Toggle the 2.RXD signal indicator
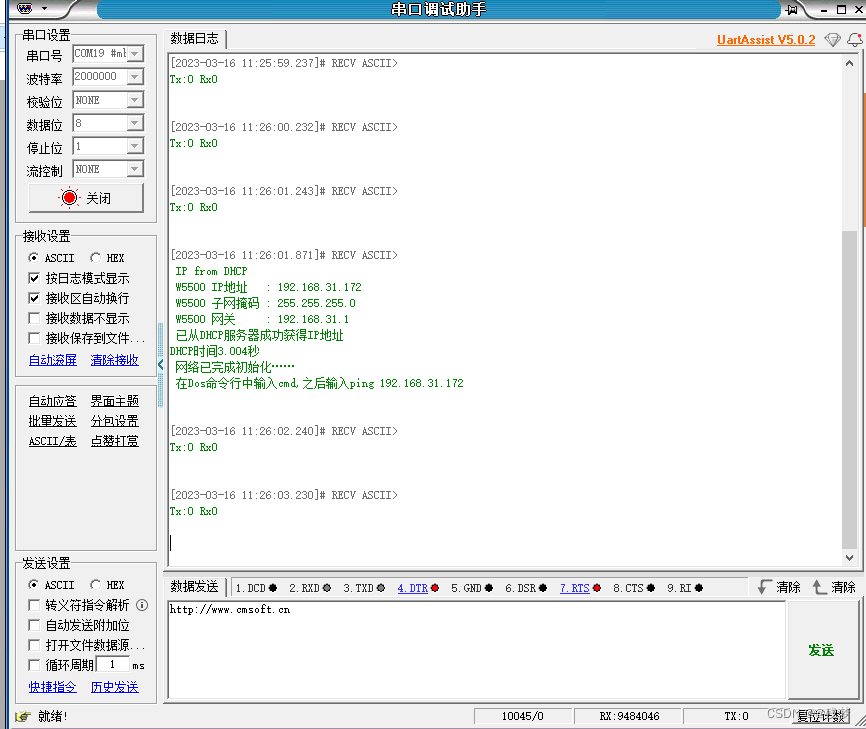Image resolution: width=866 pixels, height=729 pixels. coord(327,588)
